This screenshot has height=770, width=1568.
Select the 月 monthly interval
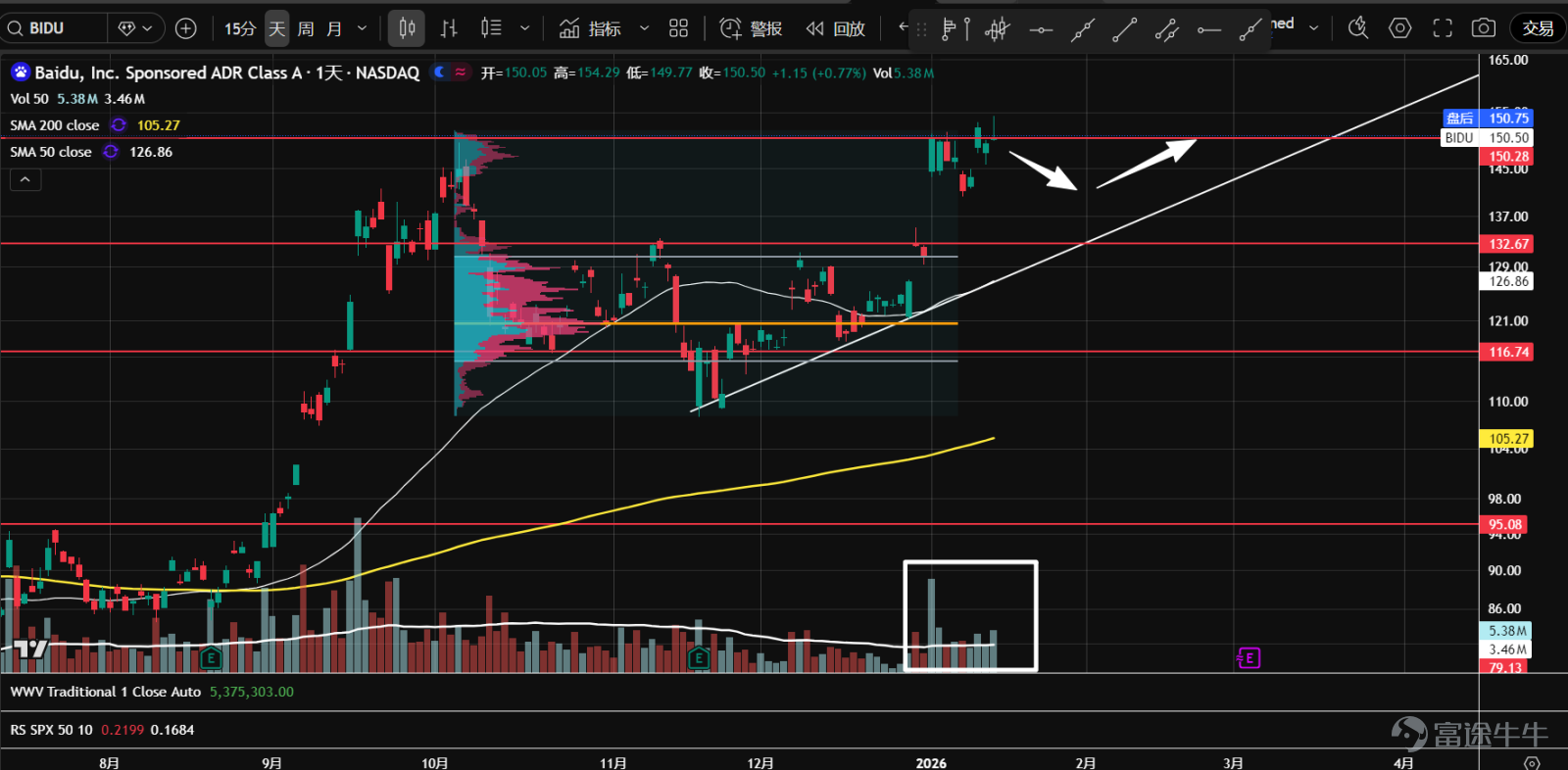point(334,28)
